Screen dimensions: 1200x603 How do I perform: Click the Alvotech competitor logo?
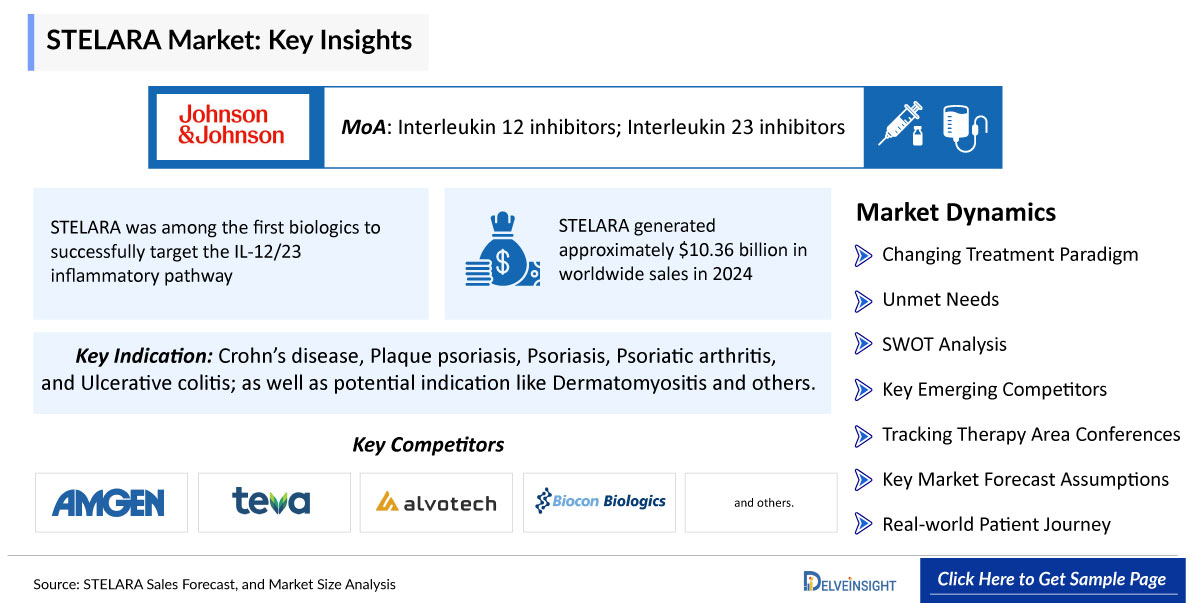pos(436,502)
